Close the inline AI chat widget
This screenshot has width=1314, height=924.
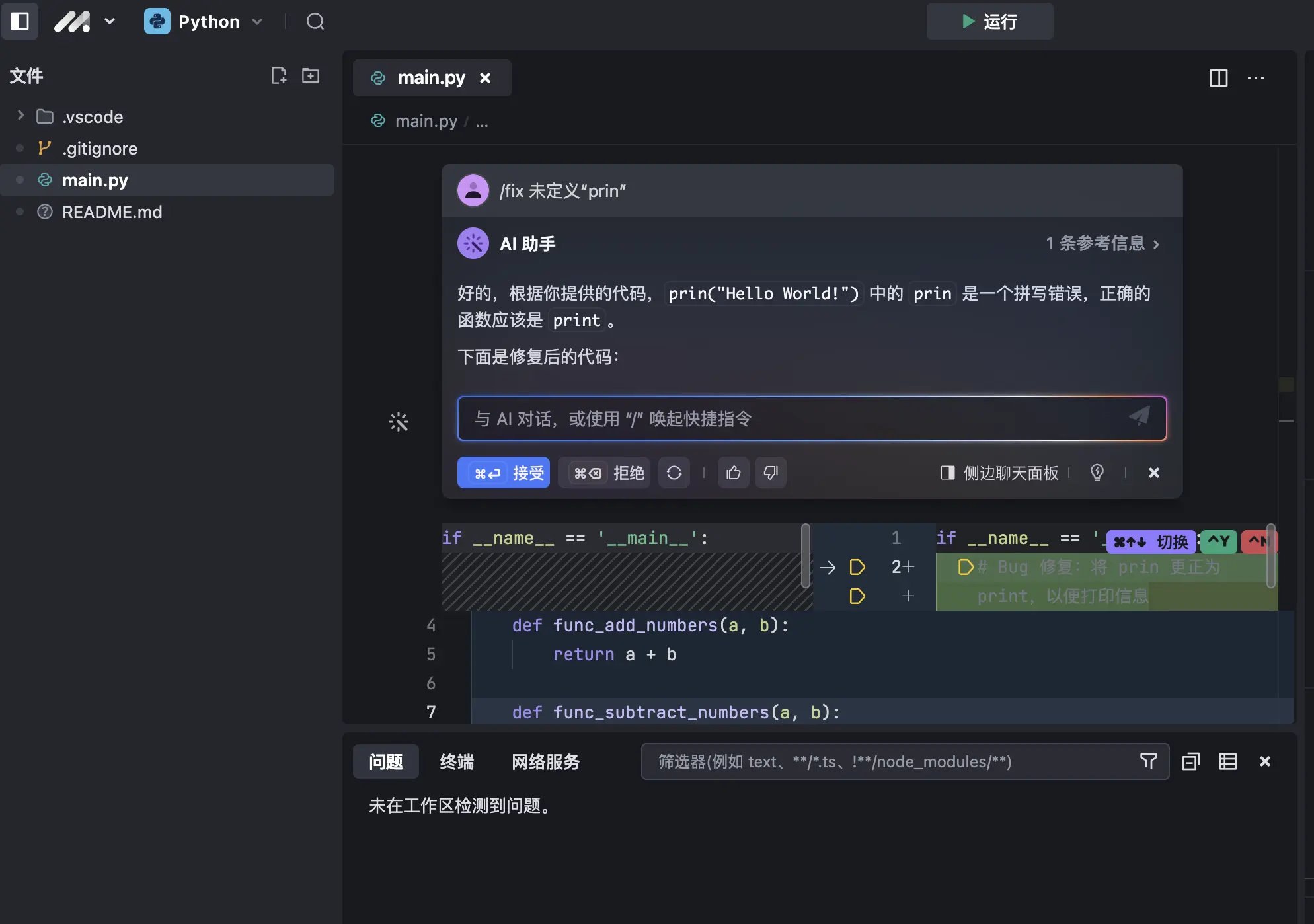click(x=1154, y=473)
